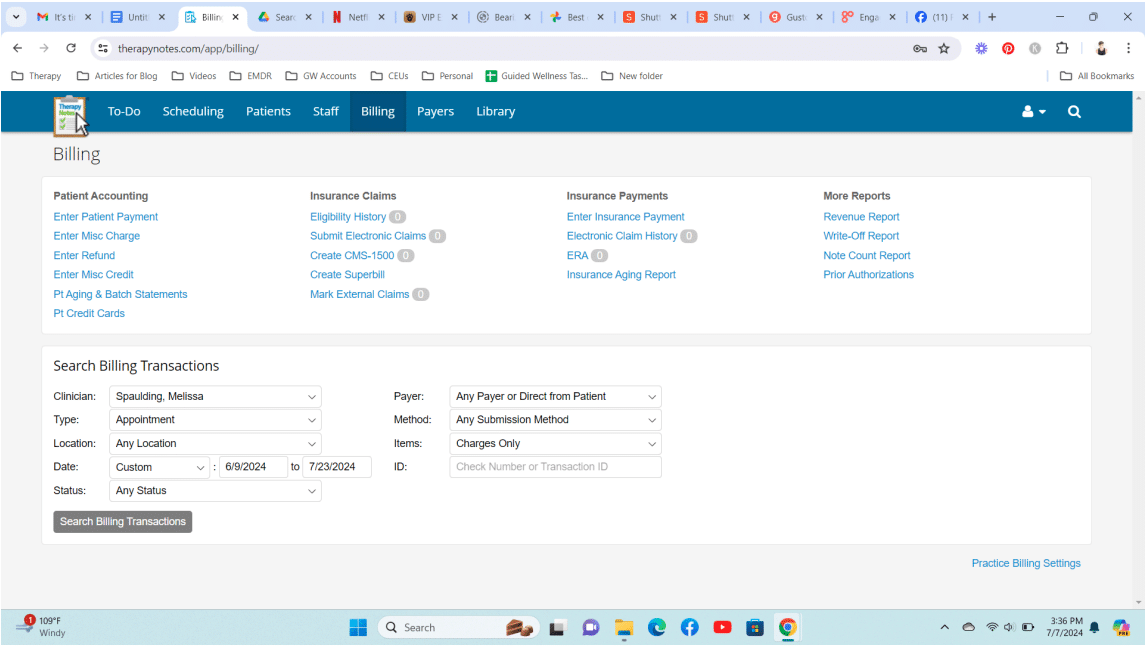Open Practice Billing Settings

click(x=1026, y=563)
